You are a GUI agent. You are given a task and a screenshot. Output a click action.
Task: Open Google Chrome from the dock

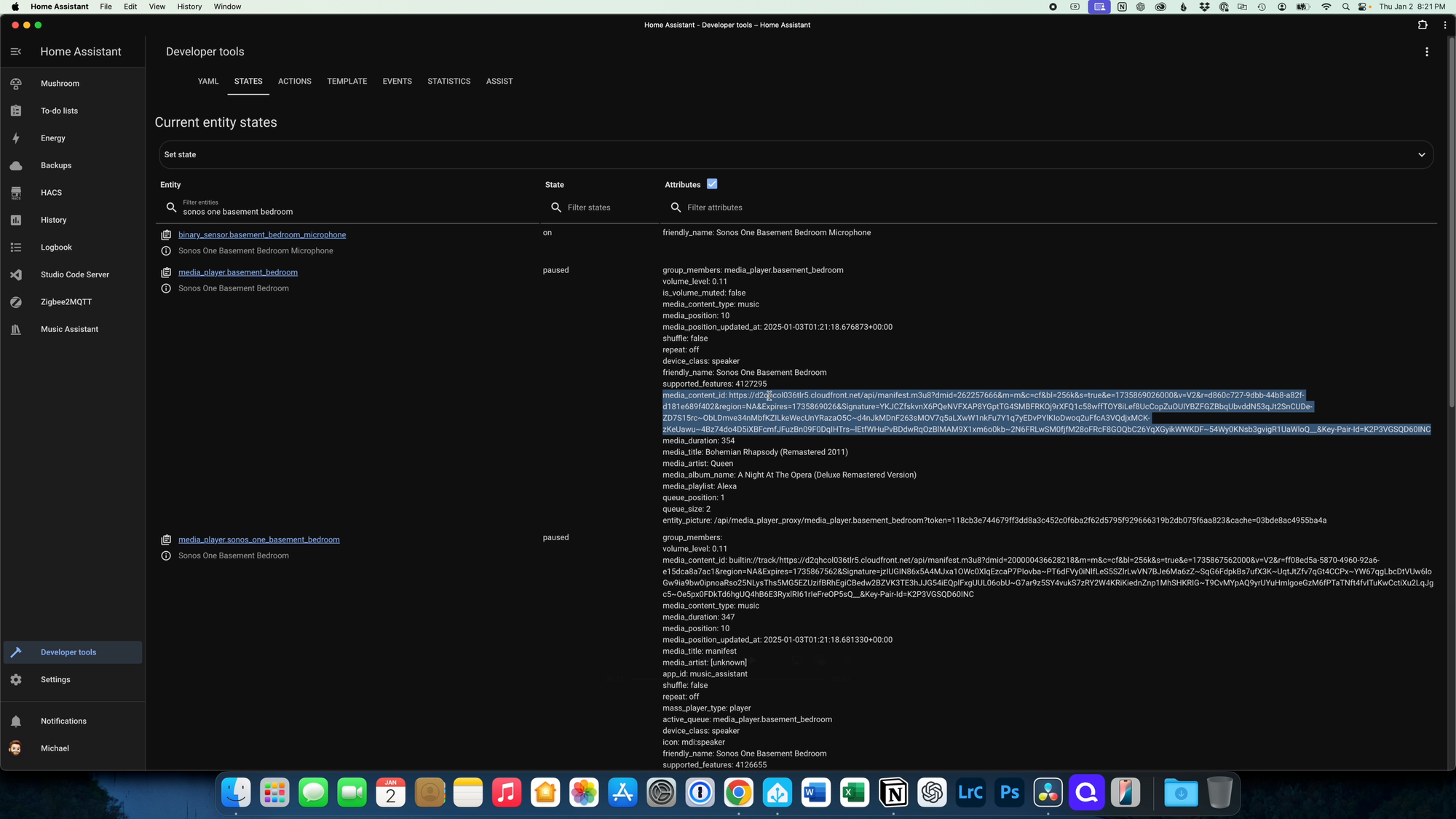coord(739,793)
